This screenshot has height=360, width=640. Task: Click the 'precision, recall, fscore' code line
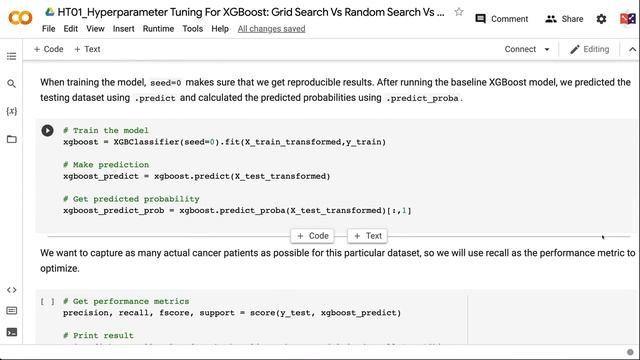[x=232, y=313]
